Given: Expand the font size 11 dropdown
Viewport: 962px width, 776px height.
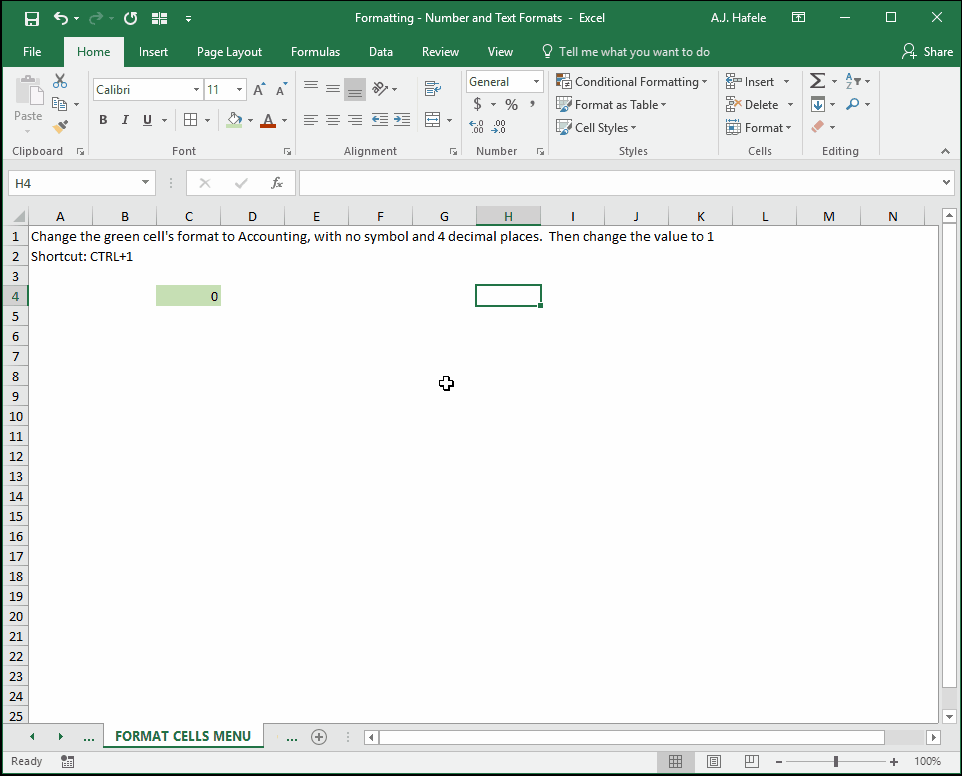Looking at the screenshot, I should 240,90.
